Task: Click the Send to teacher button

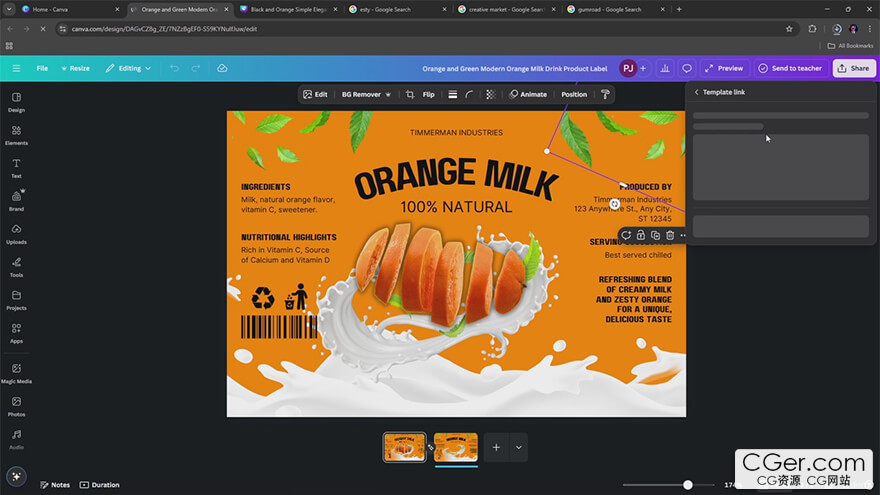Action: 789,68
